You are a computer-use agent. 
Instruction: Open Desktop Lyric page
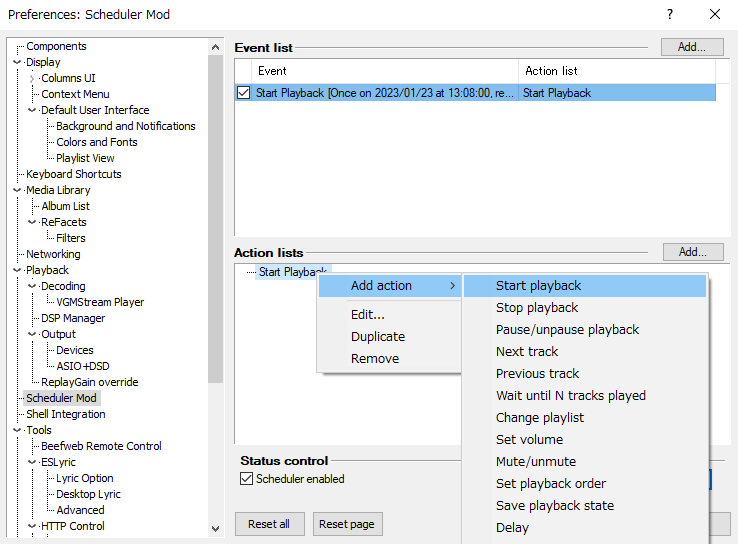[x=88, y=494]
